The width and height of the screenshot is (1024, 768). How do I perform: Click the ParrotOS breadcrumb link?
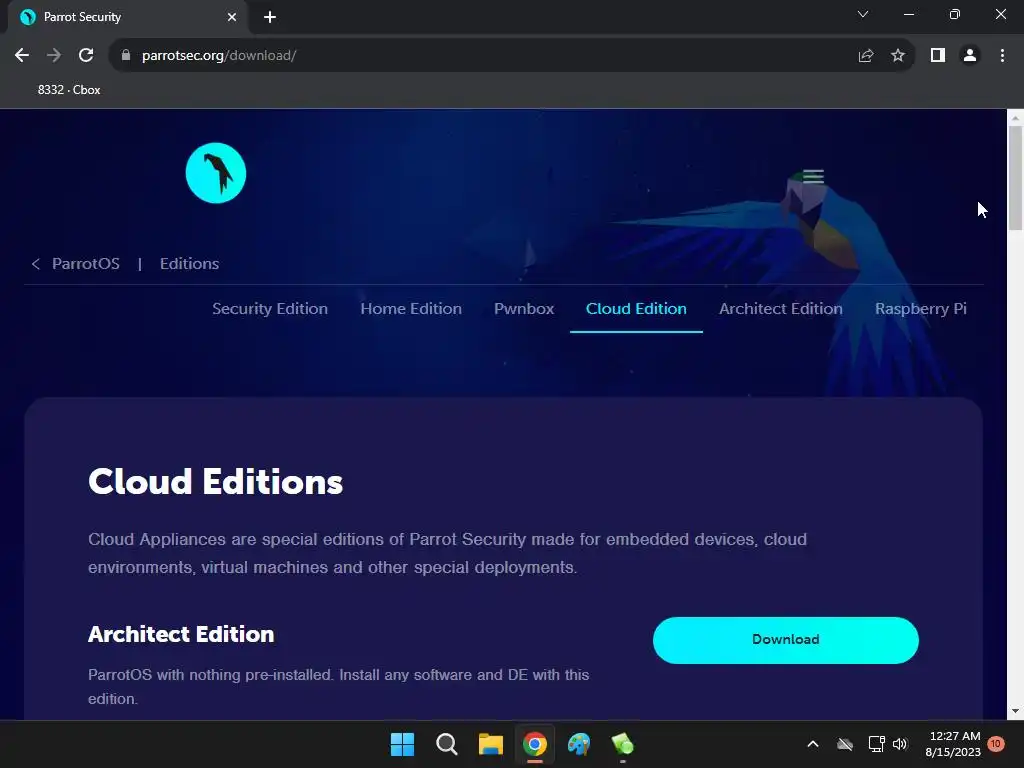[86, 264]
